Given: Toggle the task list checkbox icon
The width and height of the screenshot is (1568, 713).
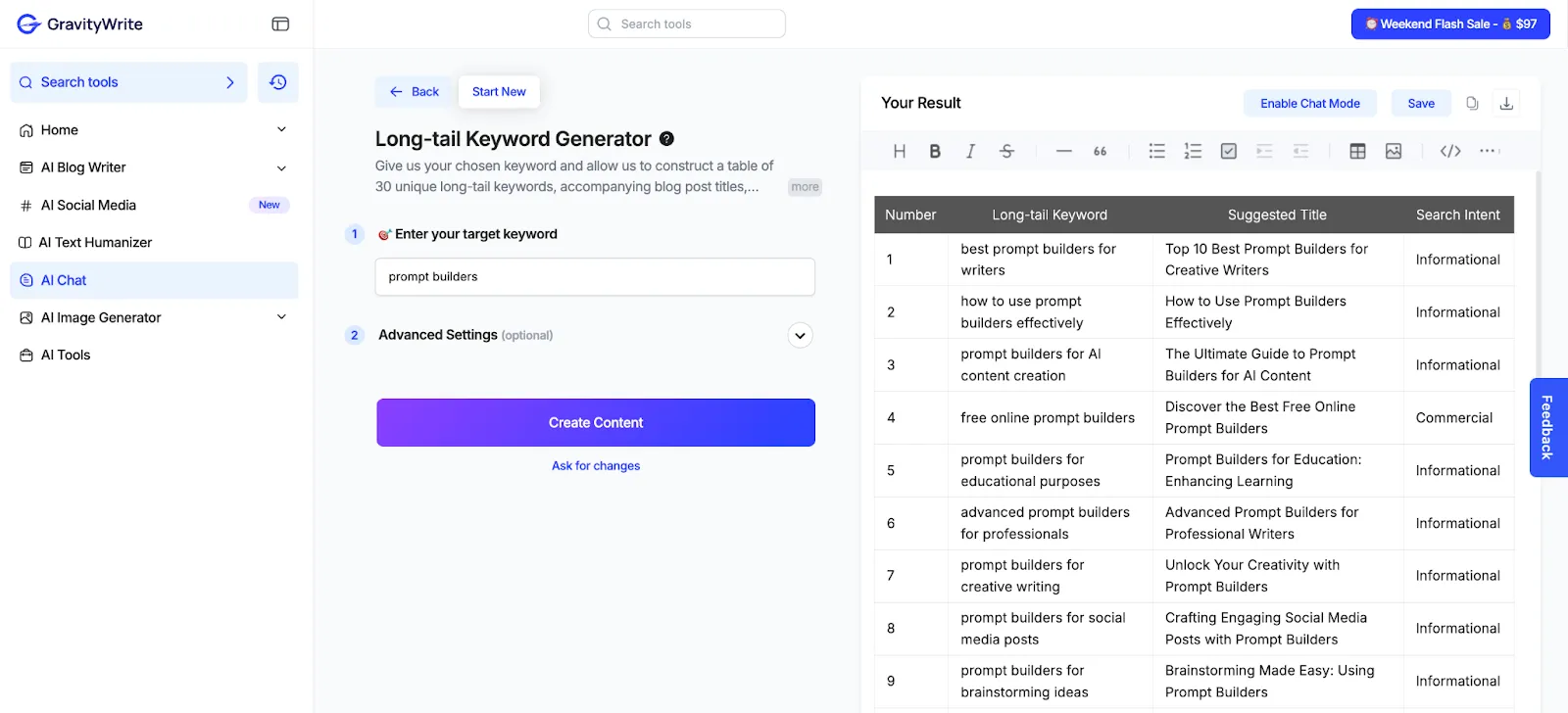Looking at the screenshot, I should [x=1229, y=151].
